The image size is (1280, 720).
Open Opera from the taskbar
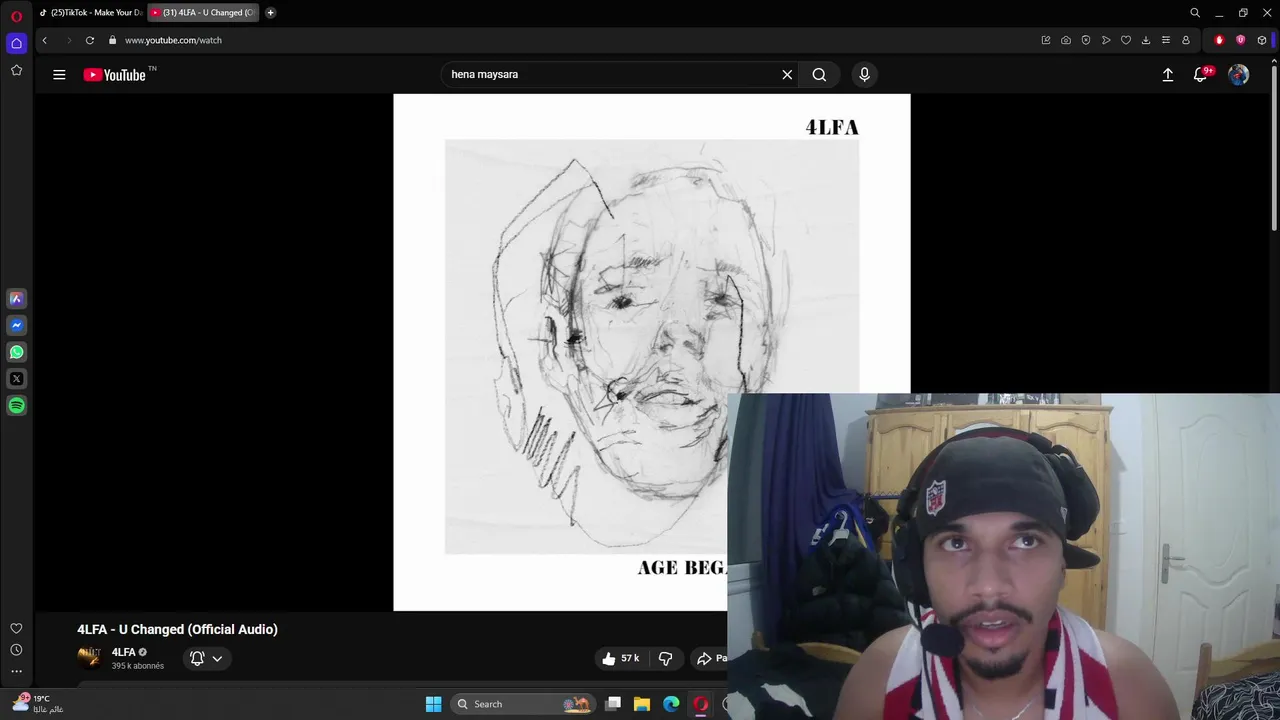[x=700, y=704]
